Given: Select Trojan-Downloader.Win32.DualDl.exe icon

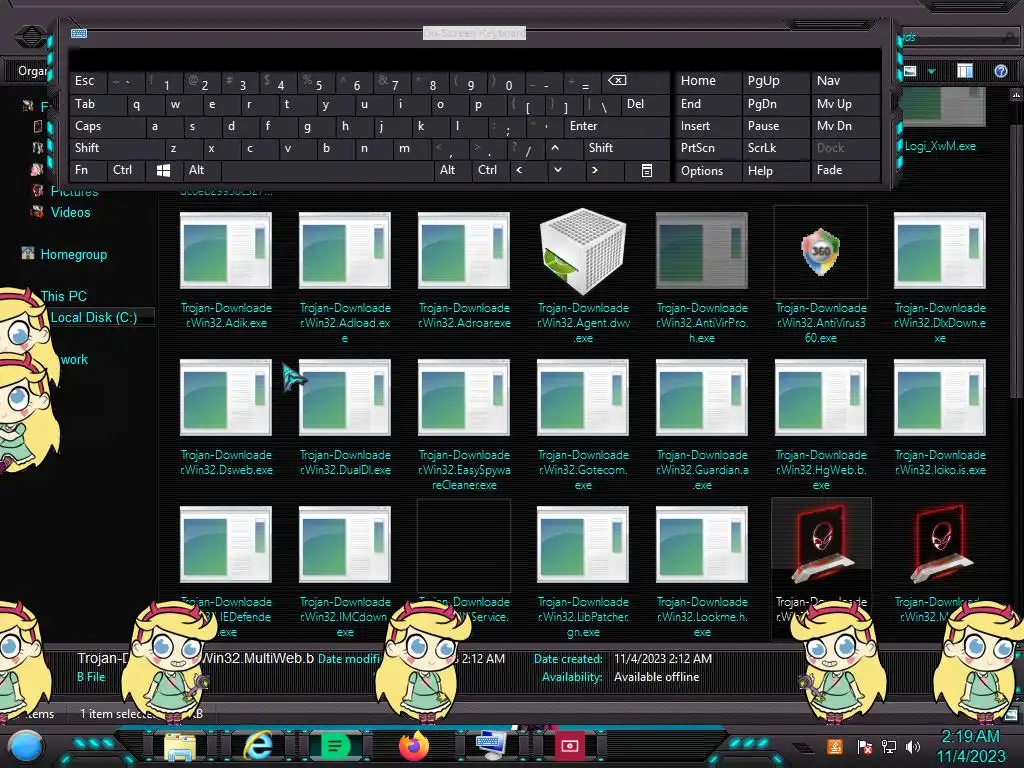Looking at the screenshot, I should click(x=345, y=397).
